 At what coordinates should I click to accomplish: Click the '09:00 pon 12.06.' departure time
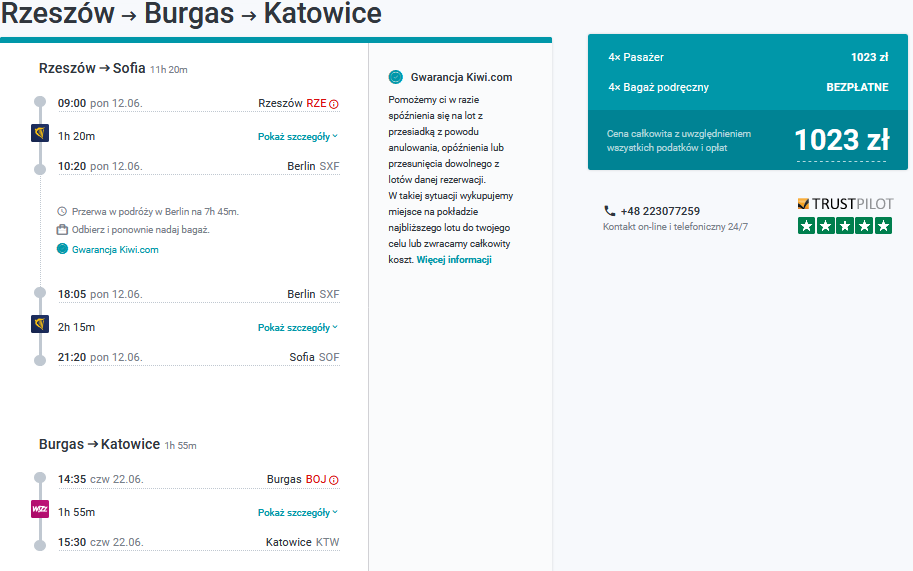[100, 103]
